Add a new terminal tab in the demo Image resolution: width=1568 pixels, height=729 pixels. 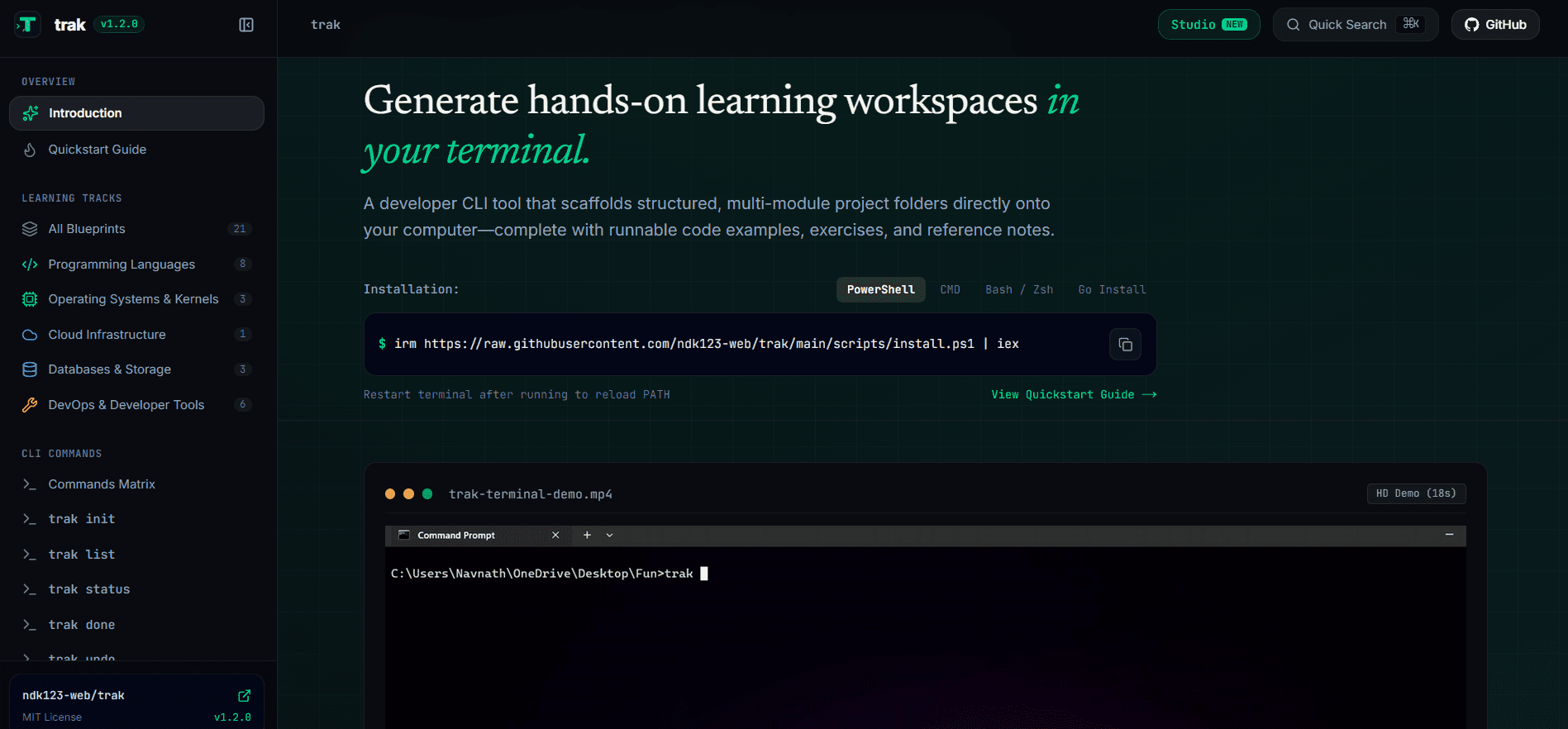[x=587, y=536]
